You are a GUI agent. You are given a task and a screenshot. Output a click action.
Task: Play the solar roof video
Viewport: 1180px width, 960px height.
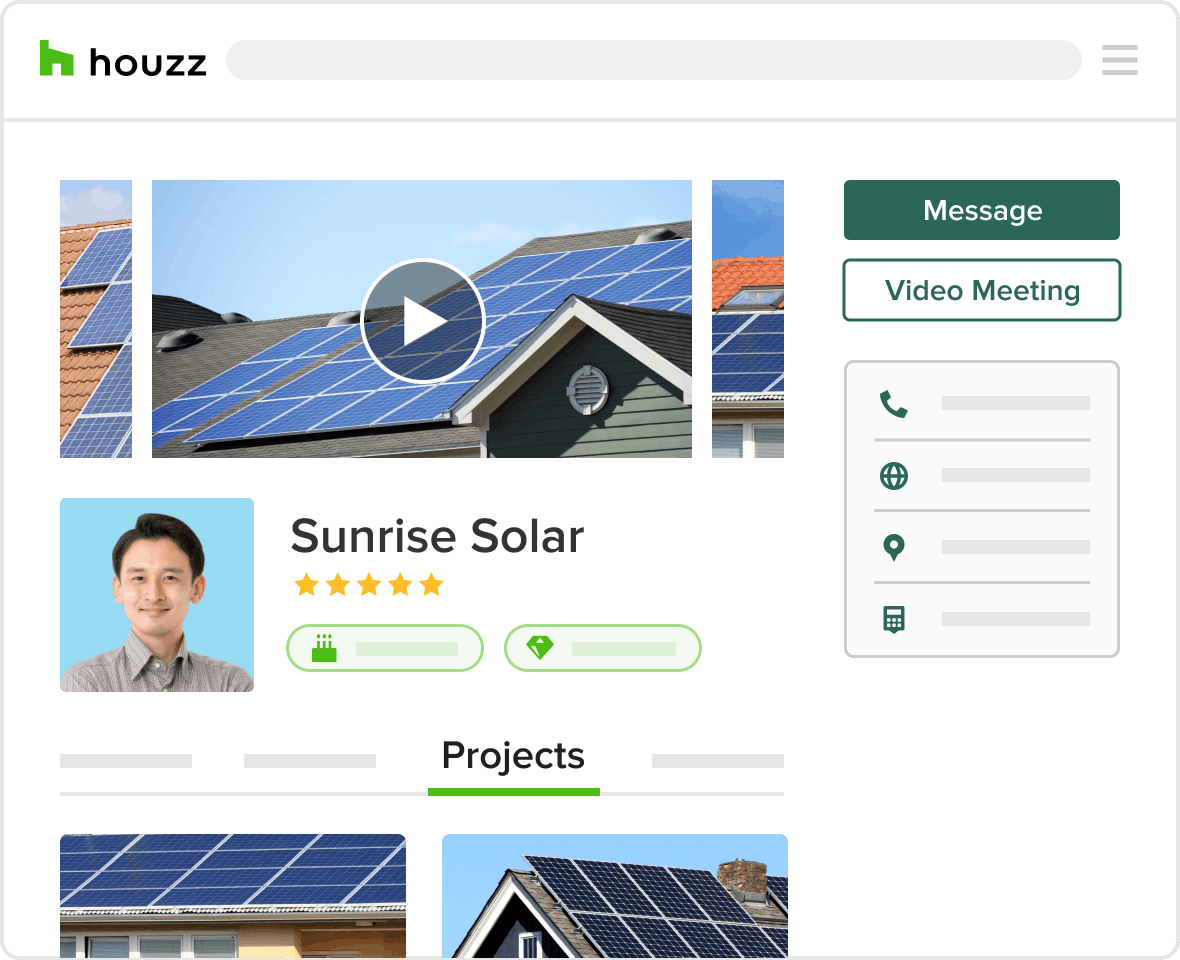point(423,321)
